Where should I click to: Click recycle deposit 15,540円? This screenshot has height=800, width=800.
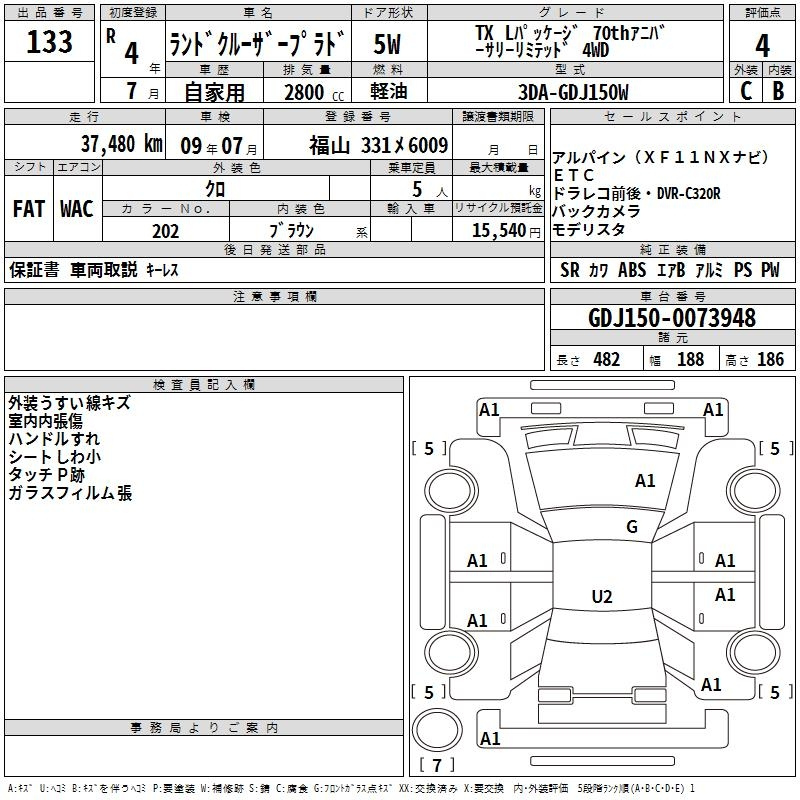click(x=506, y=231)
